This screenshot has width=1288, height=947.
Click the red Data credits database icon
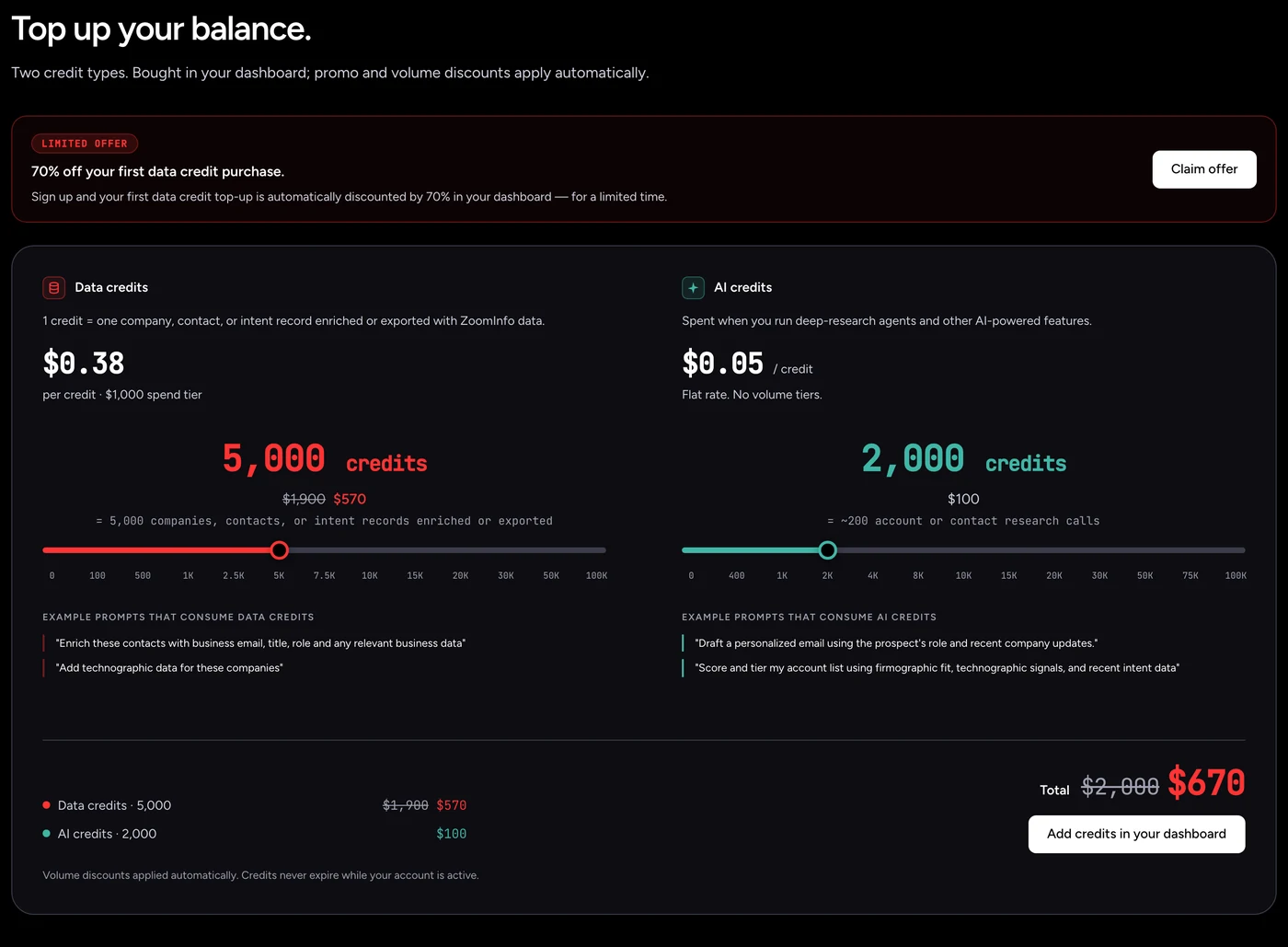[x=53, y=288]
